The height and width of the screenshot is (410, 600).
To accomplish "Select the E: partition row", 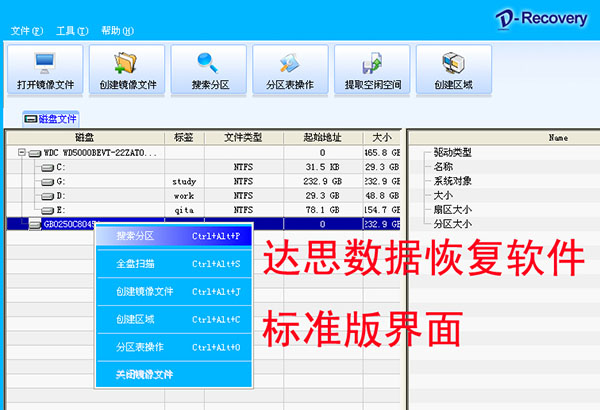I will (x=203, y=210).
